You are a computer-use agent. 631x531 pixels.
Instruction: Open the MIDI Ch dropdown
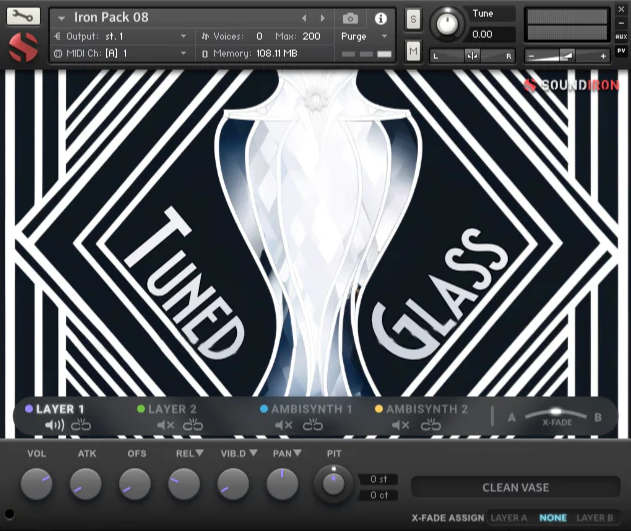[120, 53]
